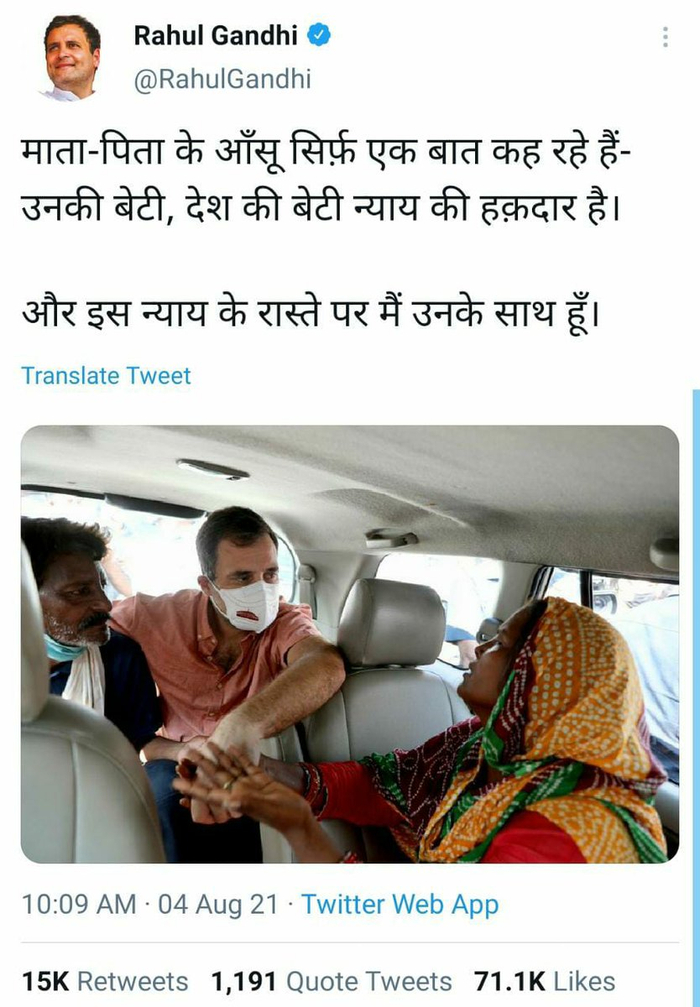Open the attached car photo

point(350,644)
